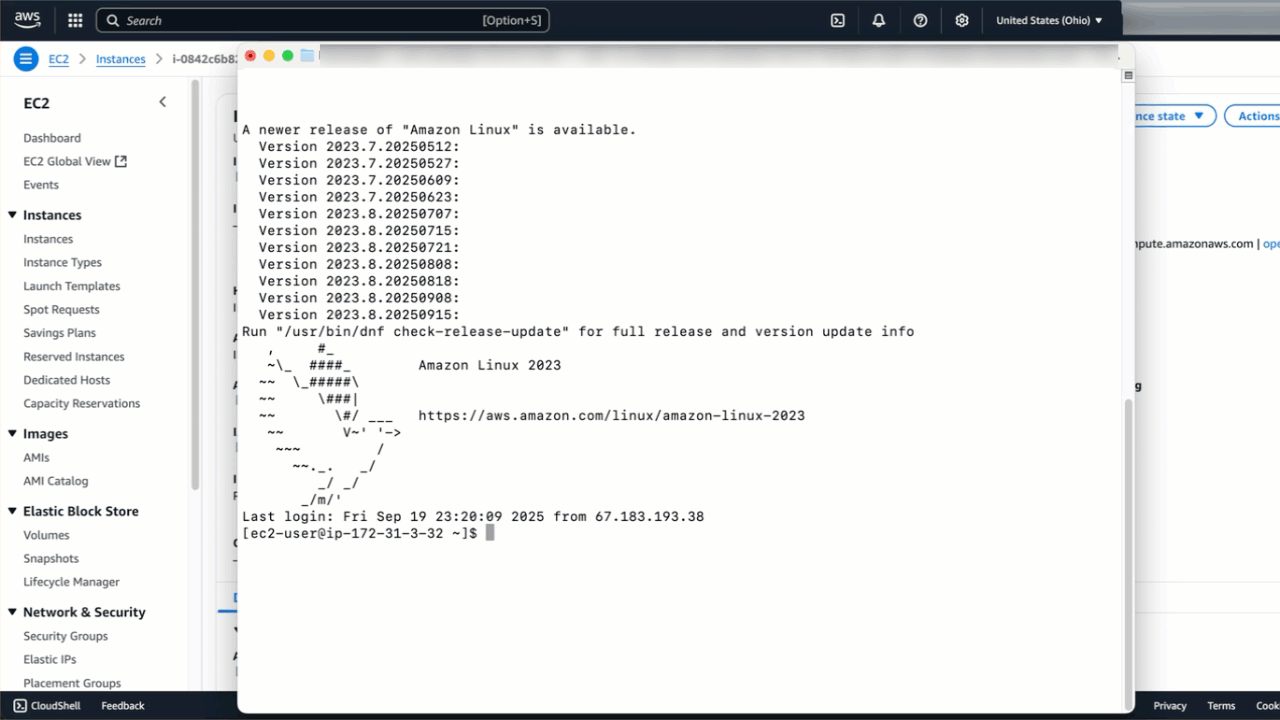
Task: Open Volumes under Elastic Block Store
Action: tap(46, 535)
